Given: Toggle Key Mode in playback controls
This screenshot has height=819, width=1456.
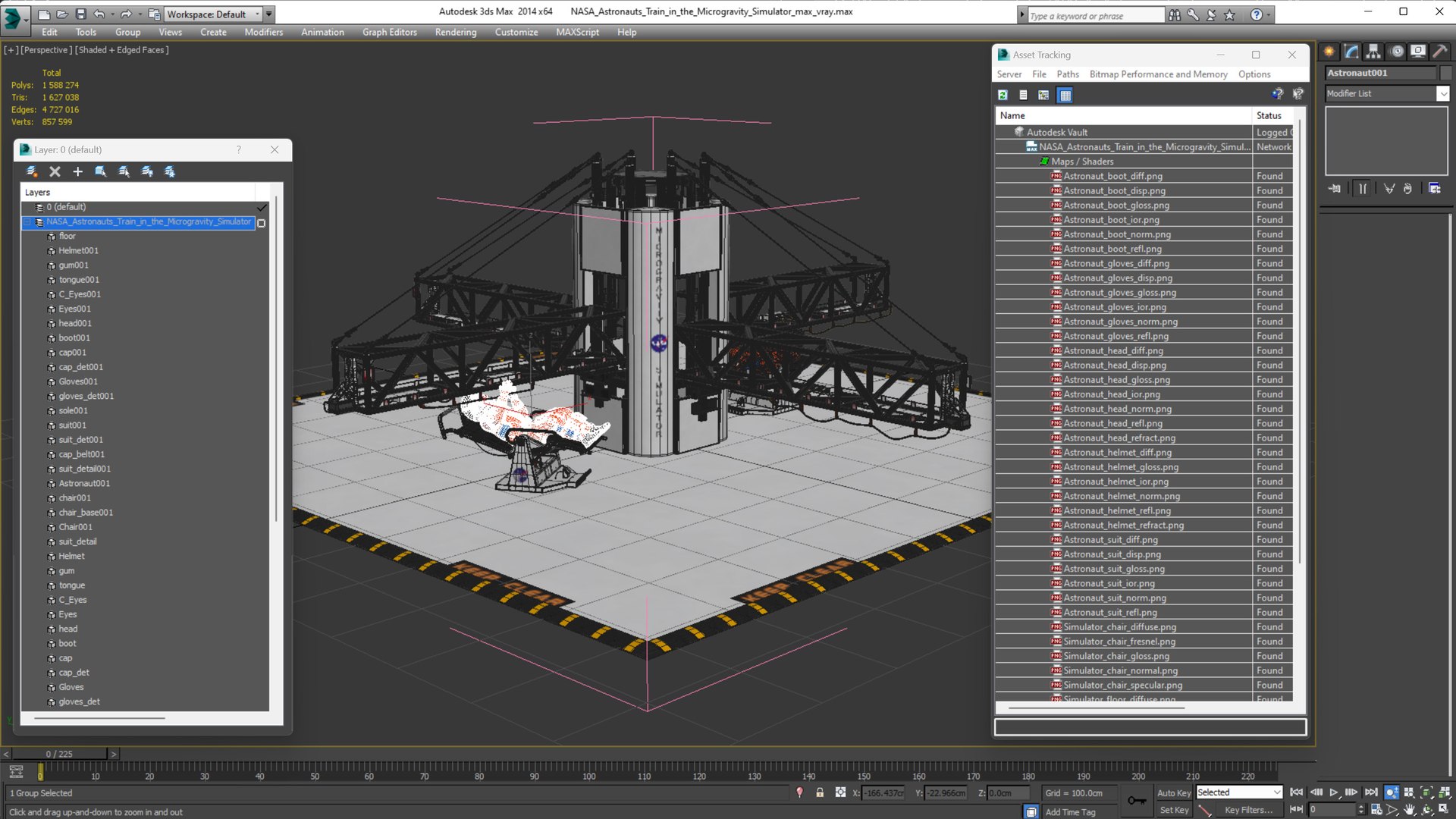Looking at the screenshot, I should click(1296, 810).
